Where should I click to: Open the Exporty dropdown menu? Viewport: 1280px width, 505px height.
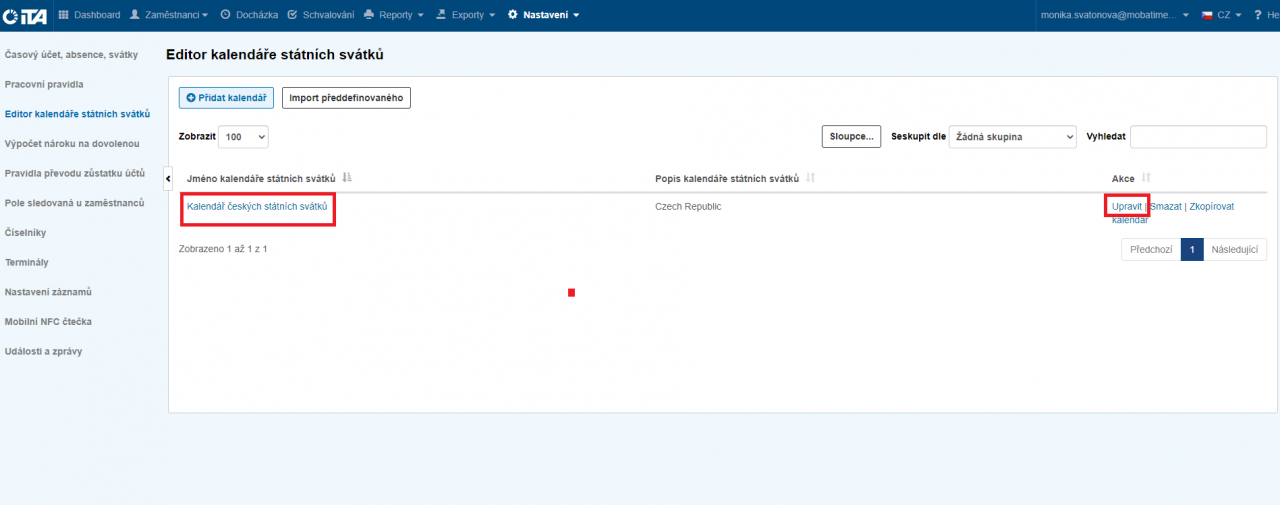(x=466, y=15)
